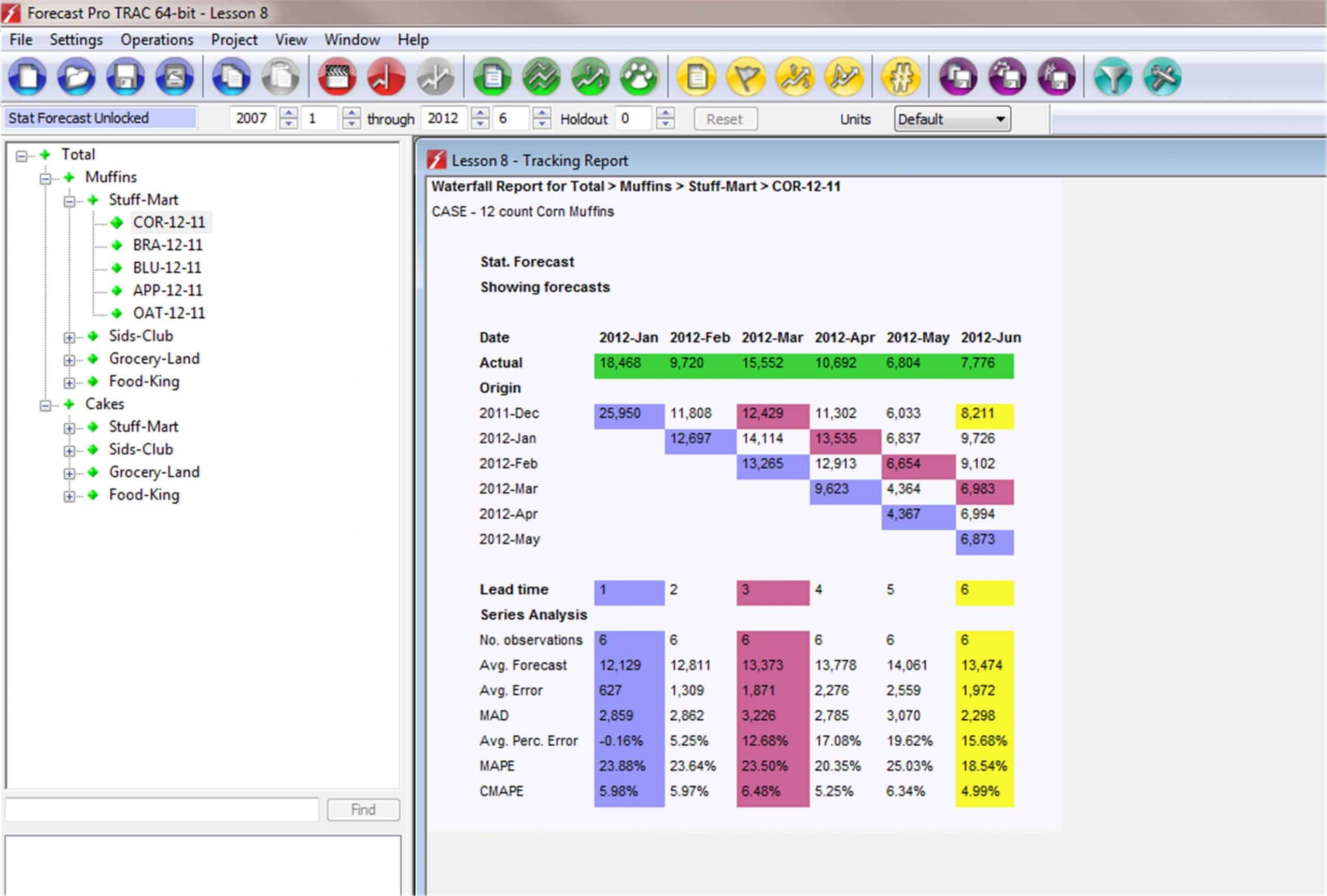This screenshot has width=1327, height=896.
Task: Click the Reset button
Action: tap(725, 119)
